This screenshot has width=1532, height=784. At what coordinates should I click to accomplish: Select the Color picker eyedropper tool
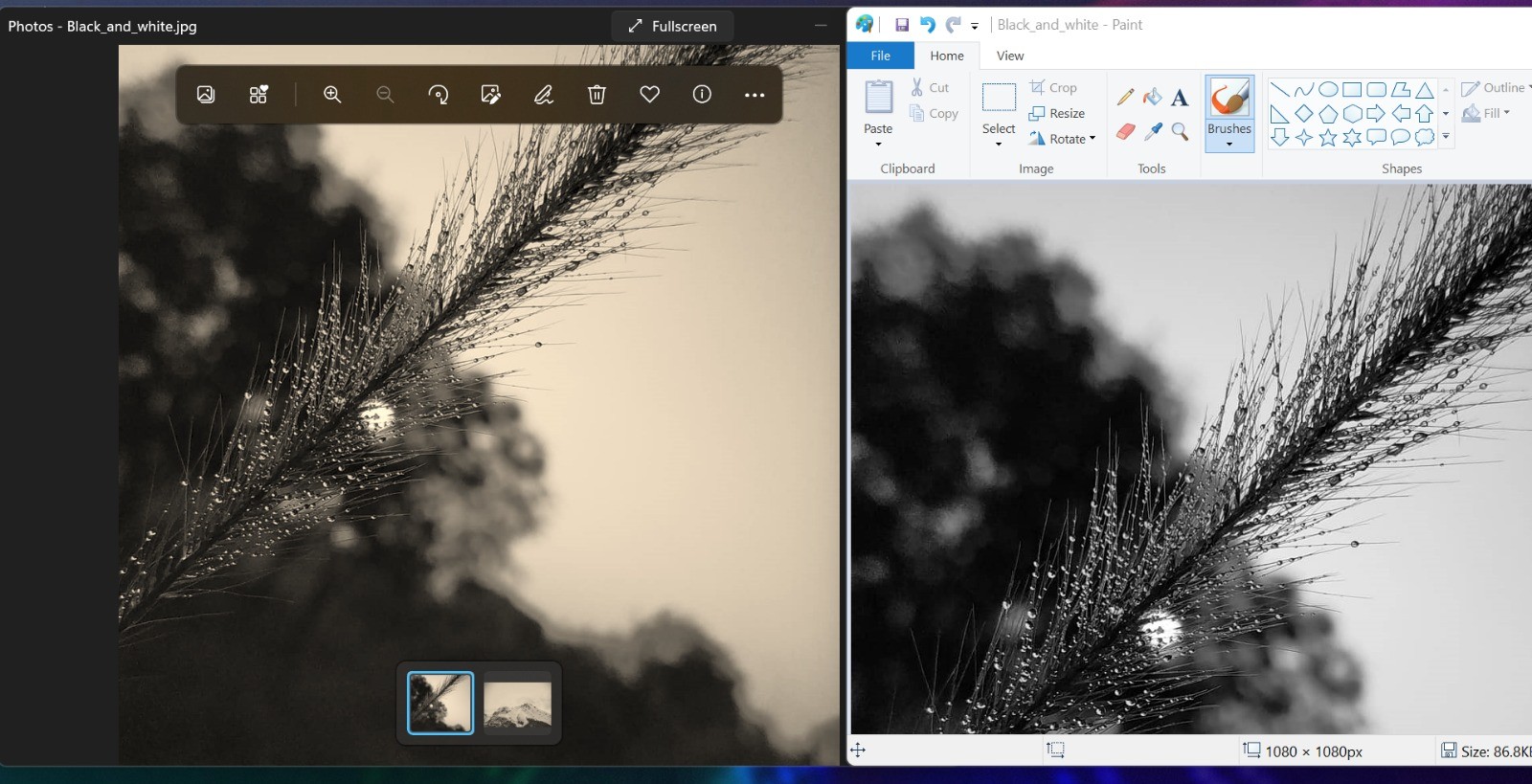(1153, 131)
